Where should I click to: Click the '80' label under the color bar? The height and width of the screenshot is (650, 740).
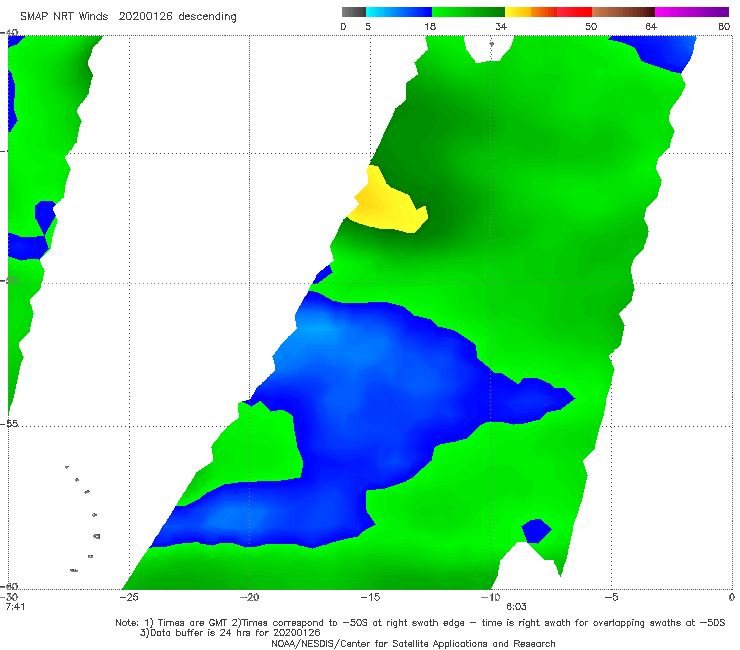[724, 26]
